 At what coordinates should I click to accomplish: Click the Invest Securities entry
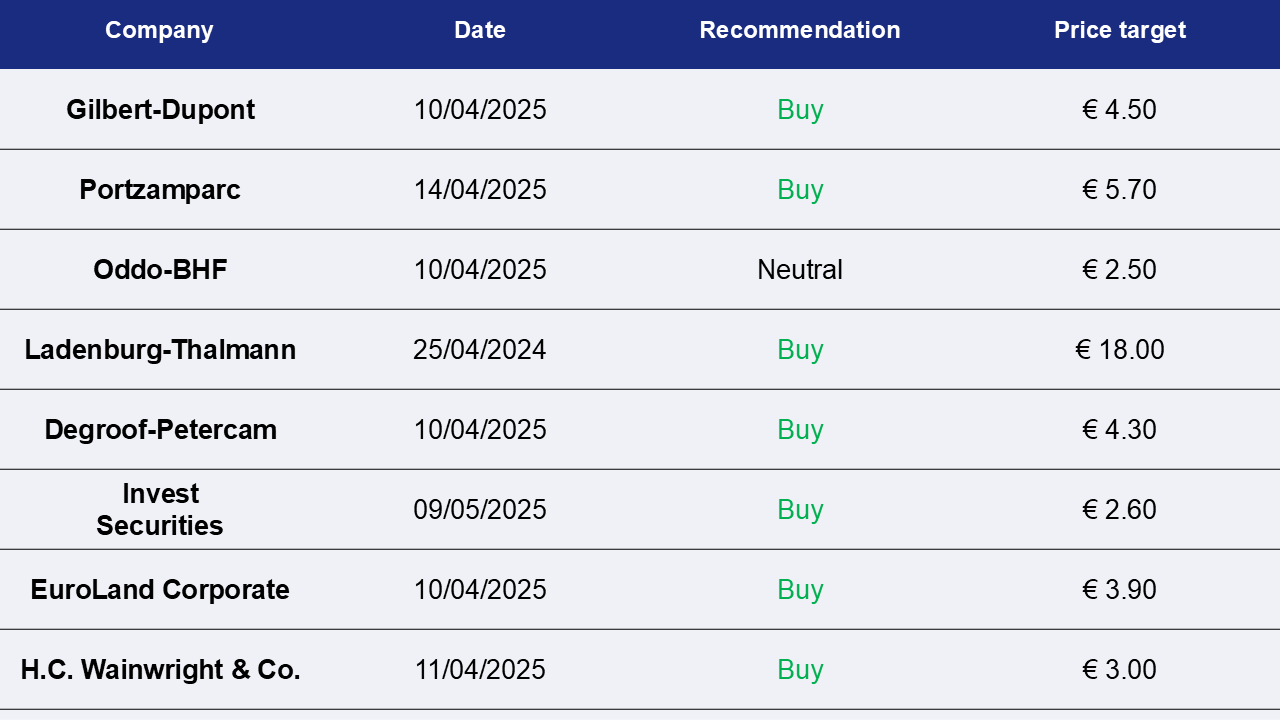[160, 509]
